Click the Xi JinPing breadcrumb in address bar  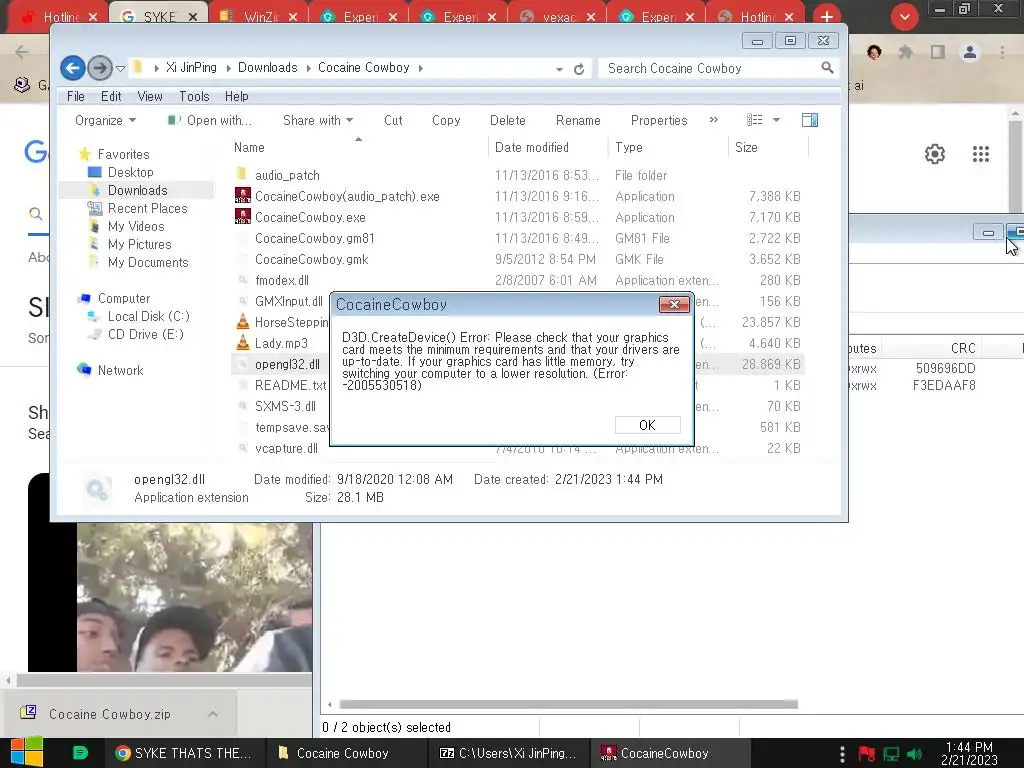pyautogui.click(x=191, y=67)
